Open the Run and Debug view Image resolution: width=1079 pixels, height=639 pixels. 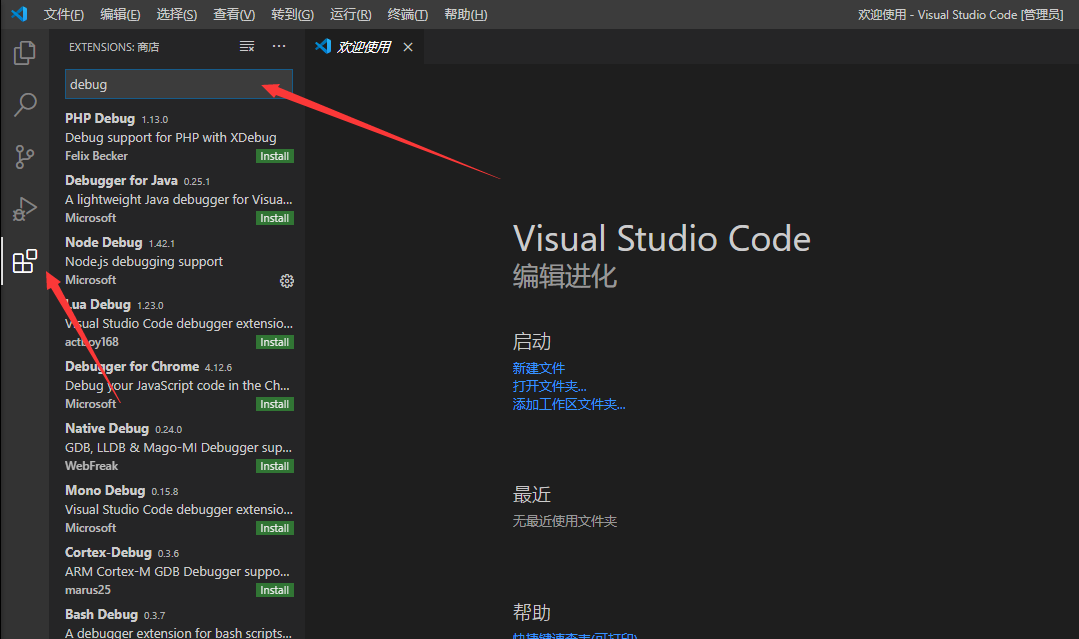point(25,209)
